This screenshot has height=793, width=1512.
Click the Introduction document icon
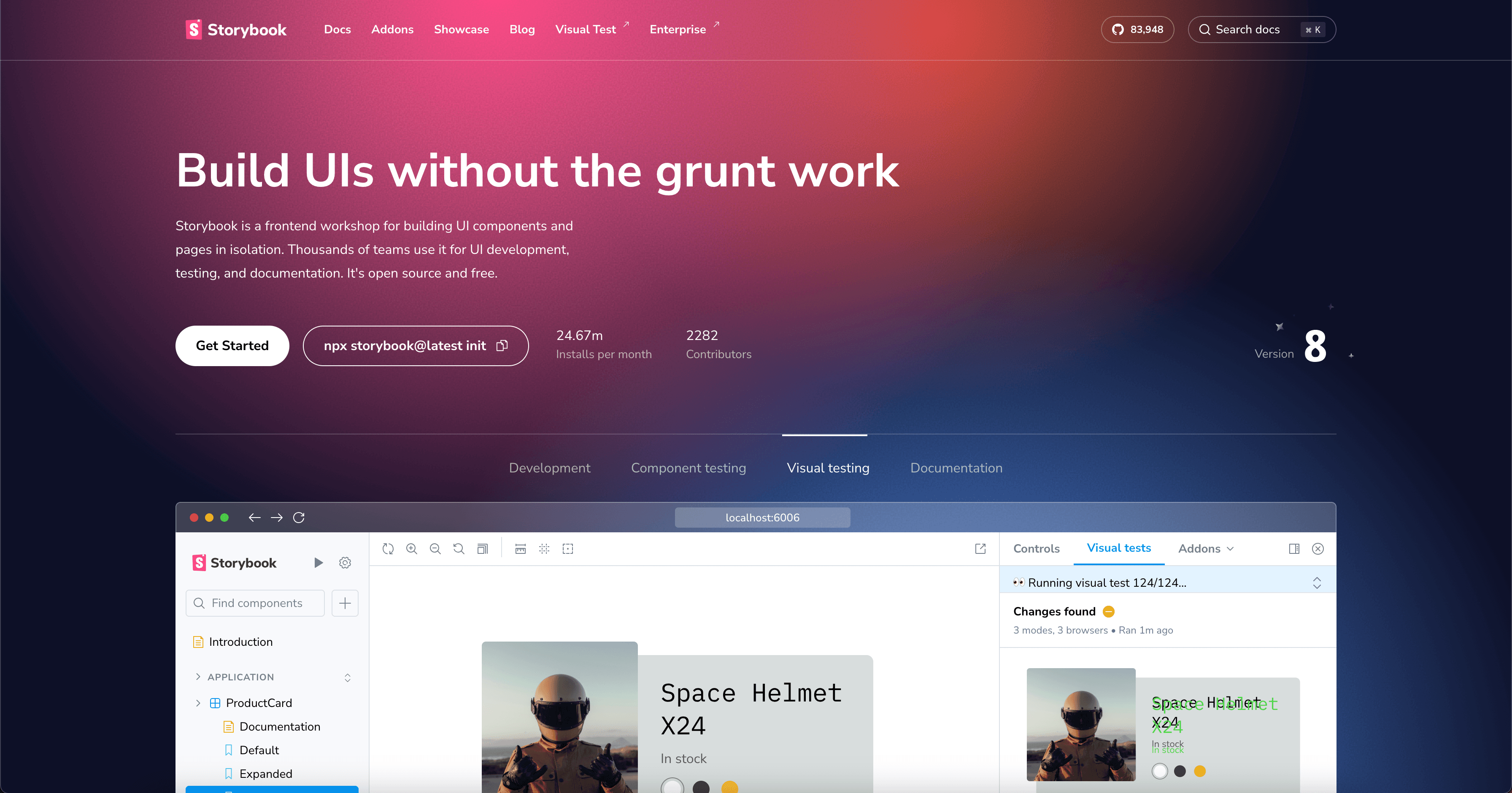tap(198, 642)
